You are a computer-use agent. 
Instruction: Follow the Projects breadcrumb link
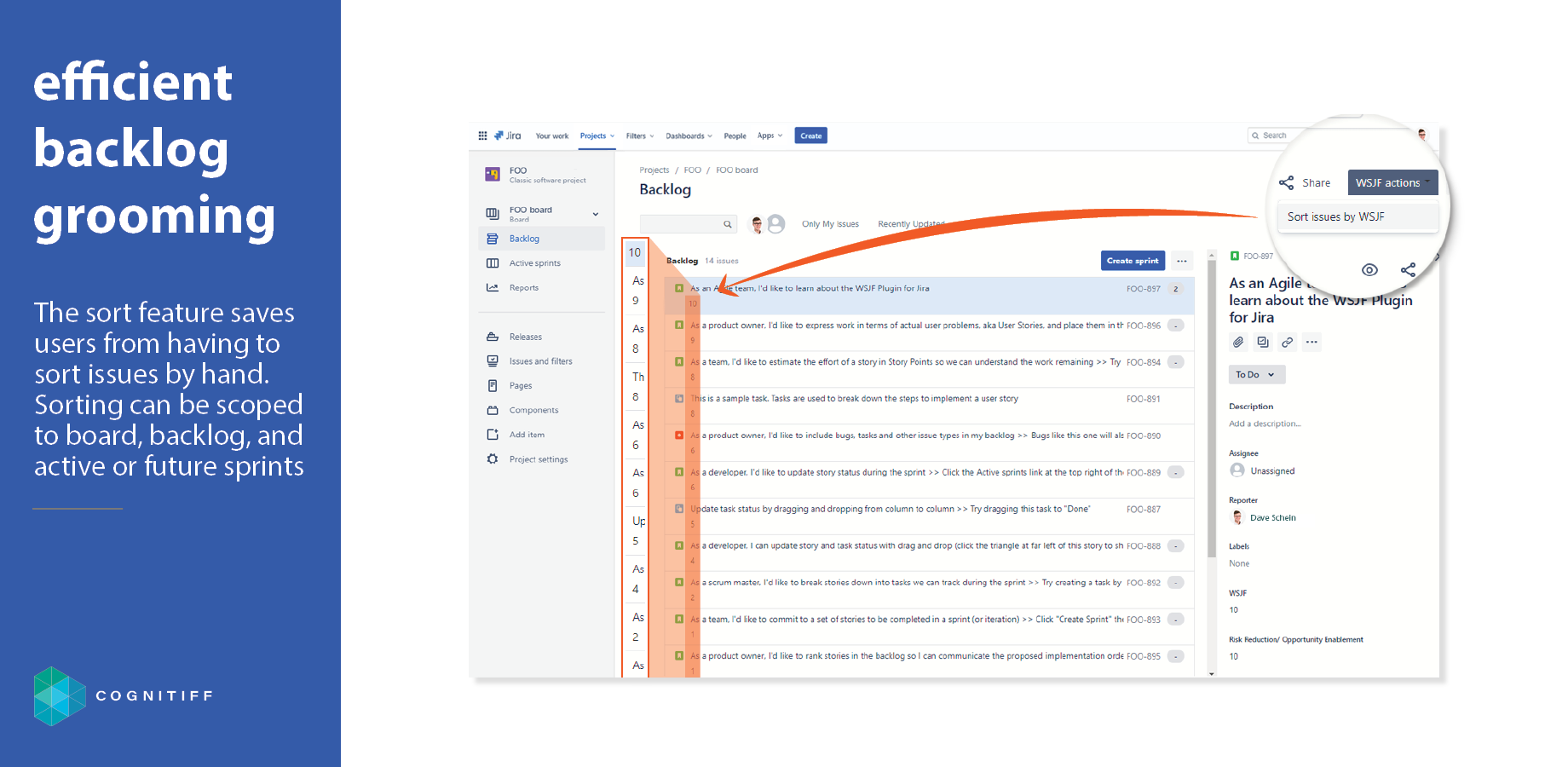654,170
